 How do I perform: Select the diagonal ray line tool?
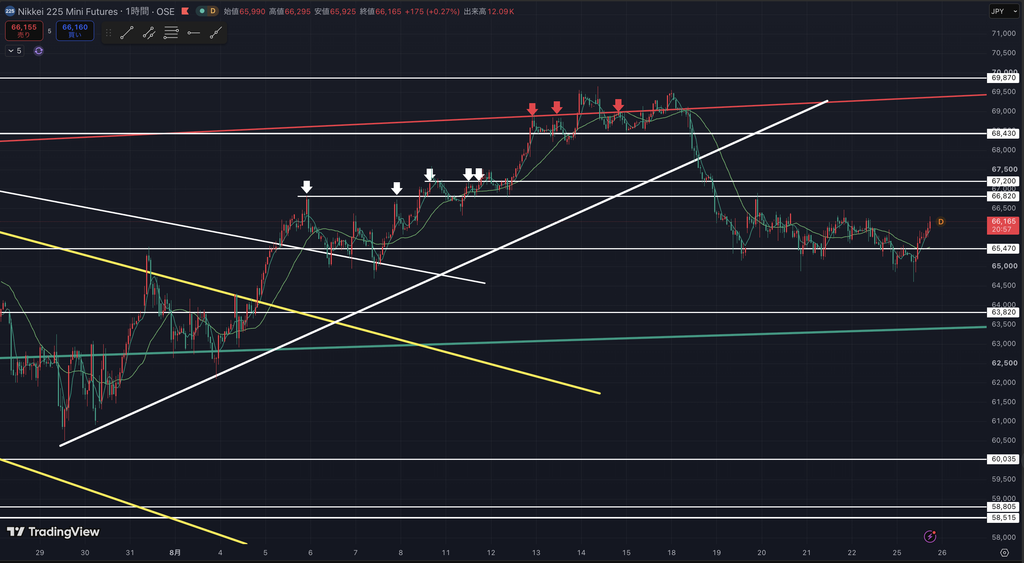(x=216, y=33)
